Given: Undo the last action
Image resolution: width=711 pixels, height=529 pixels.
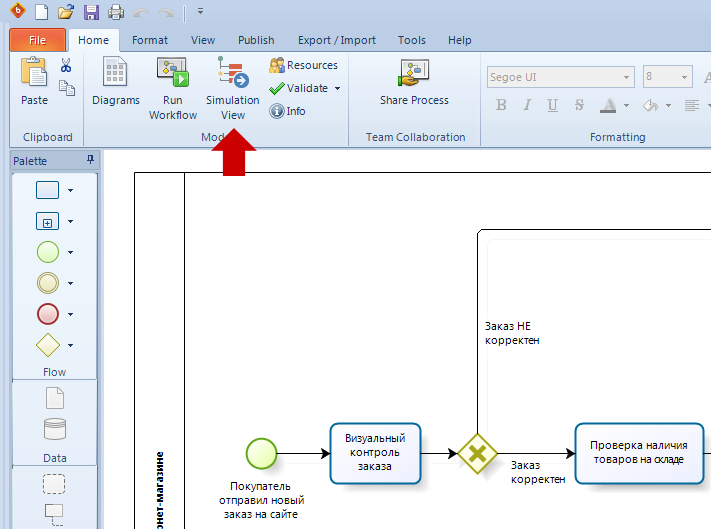Looking at the screenshot, I should click(141, 13).
